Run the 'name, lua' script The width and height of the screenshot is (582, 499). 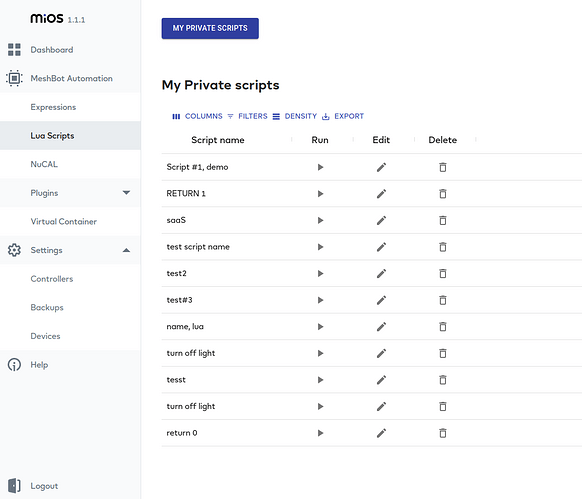coord(320,327)
